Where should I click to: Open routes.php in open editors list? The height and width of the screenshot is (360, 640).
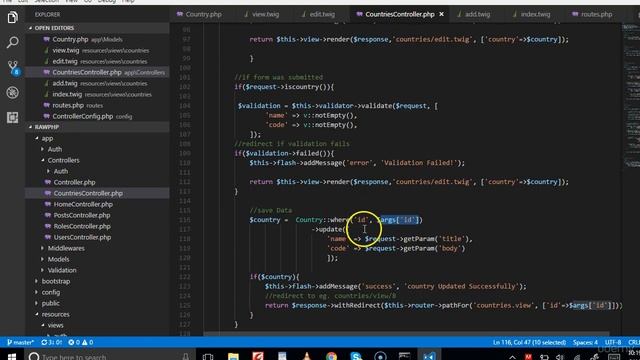[x=97, y=105]
